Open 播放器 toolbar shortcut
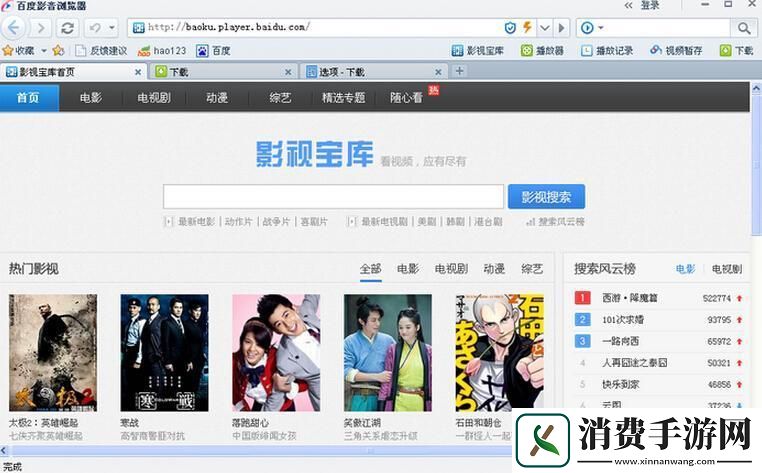Image resolution: width=762 pixels, height=473 pixels. 542,51
